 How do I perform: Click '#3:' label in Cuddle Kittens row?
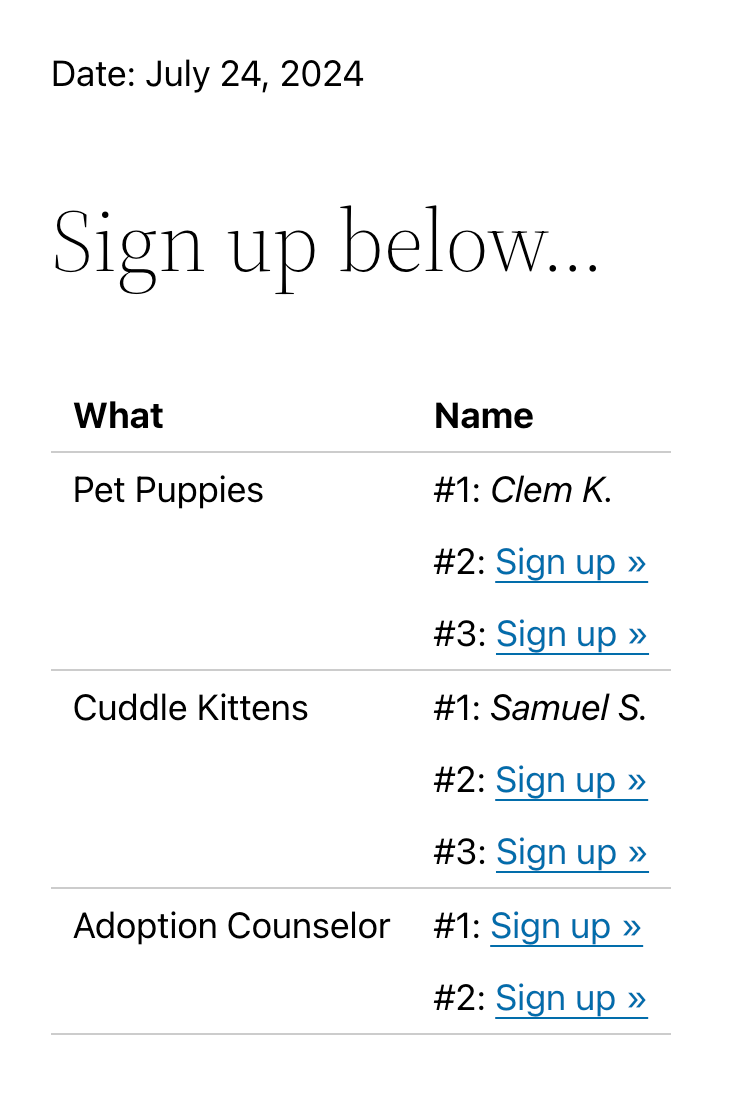click(460, 852)
